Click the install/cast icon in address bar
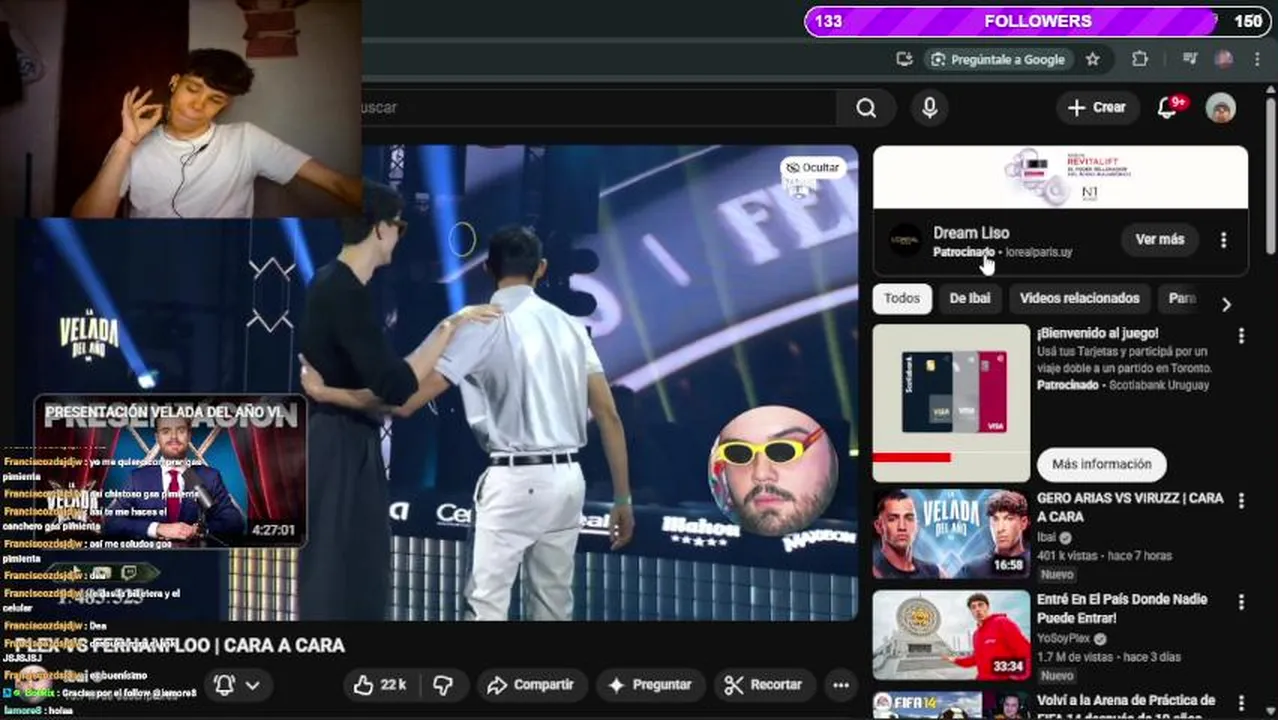1278x720 pixels. [x=904, y=59]
